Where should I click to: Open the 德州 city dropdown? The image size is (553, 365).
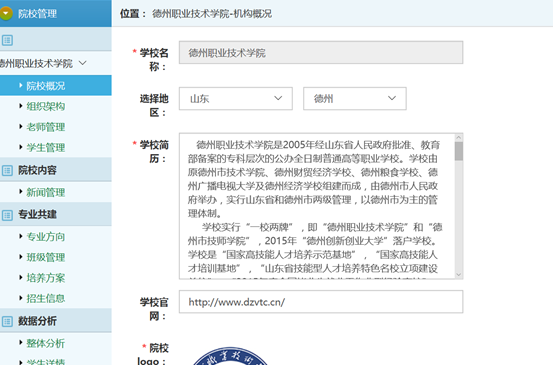(x=355, y=98)
